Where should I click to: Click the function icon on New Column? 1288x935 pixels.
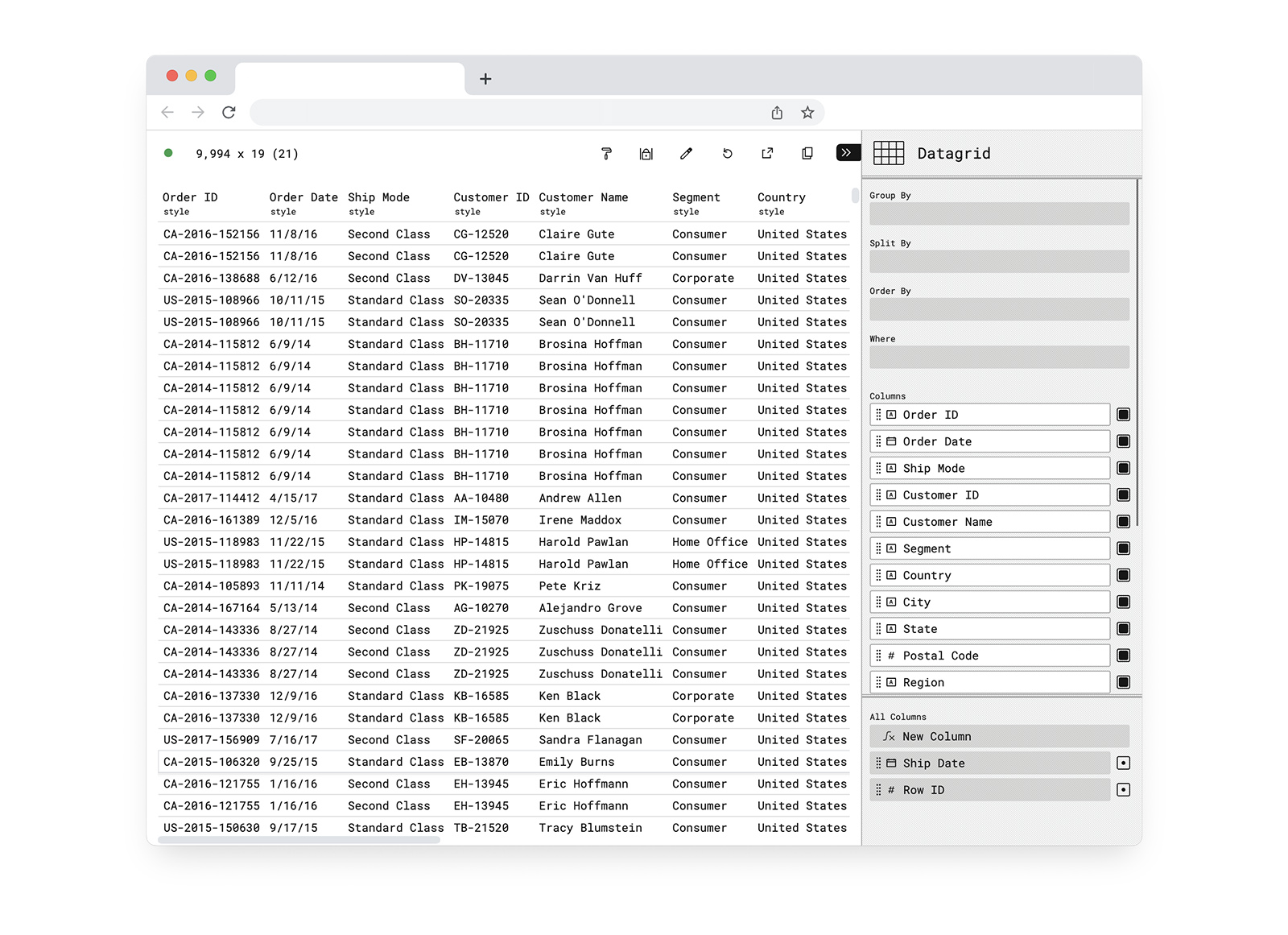[890, 736]
